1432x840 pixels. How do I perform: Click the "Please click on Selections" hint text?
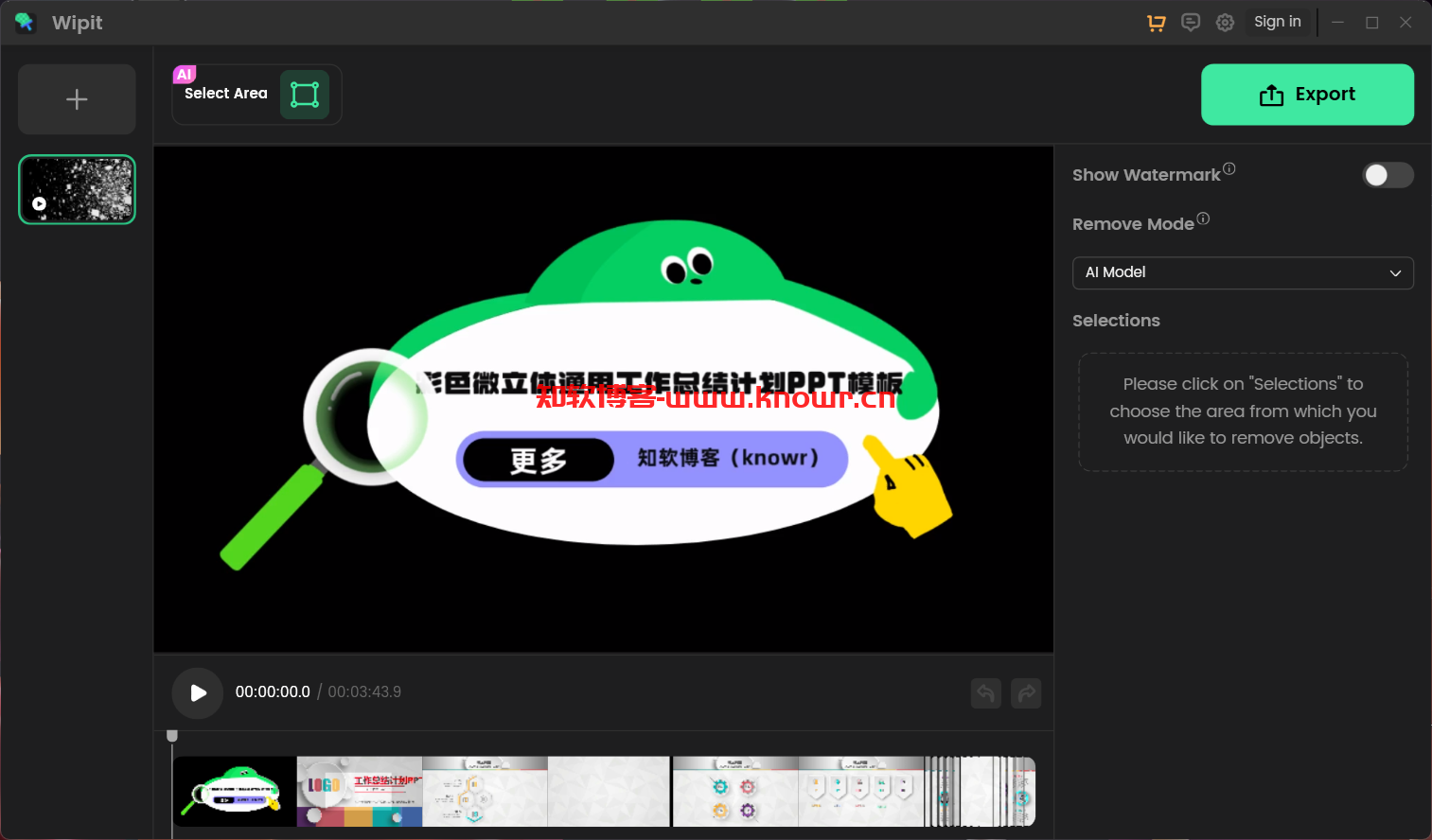[1243, 411]
